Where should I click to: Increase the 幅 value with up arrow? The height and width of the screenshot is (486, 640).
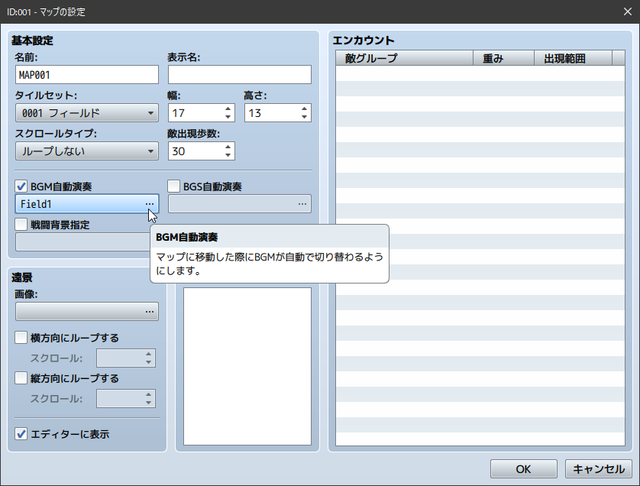228,109
